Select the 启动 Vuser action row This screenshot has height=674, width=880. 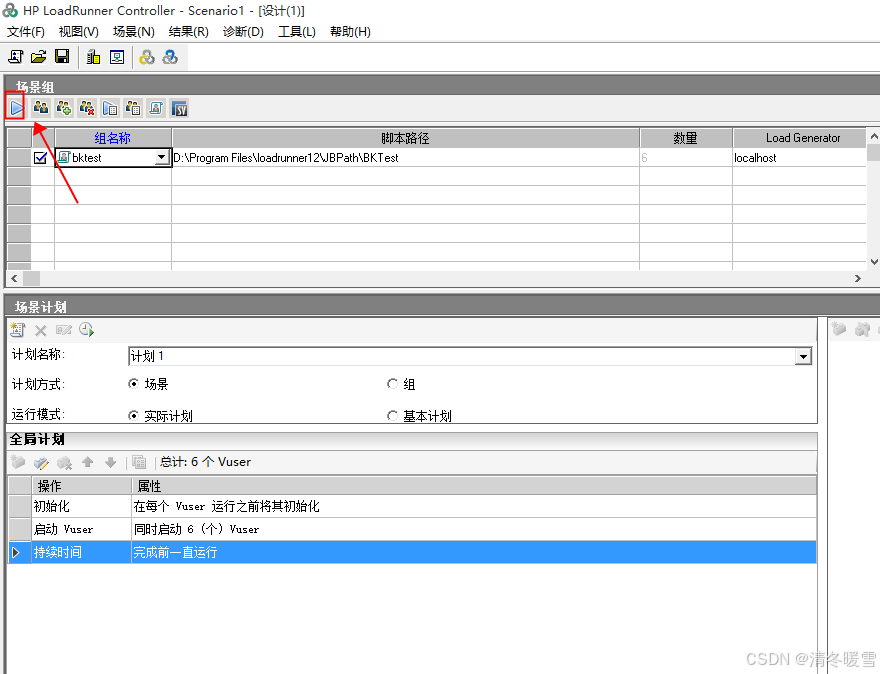412,529
